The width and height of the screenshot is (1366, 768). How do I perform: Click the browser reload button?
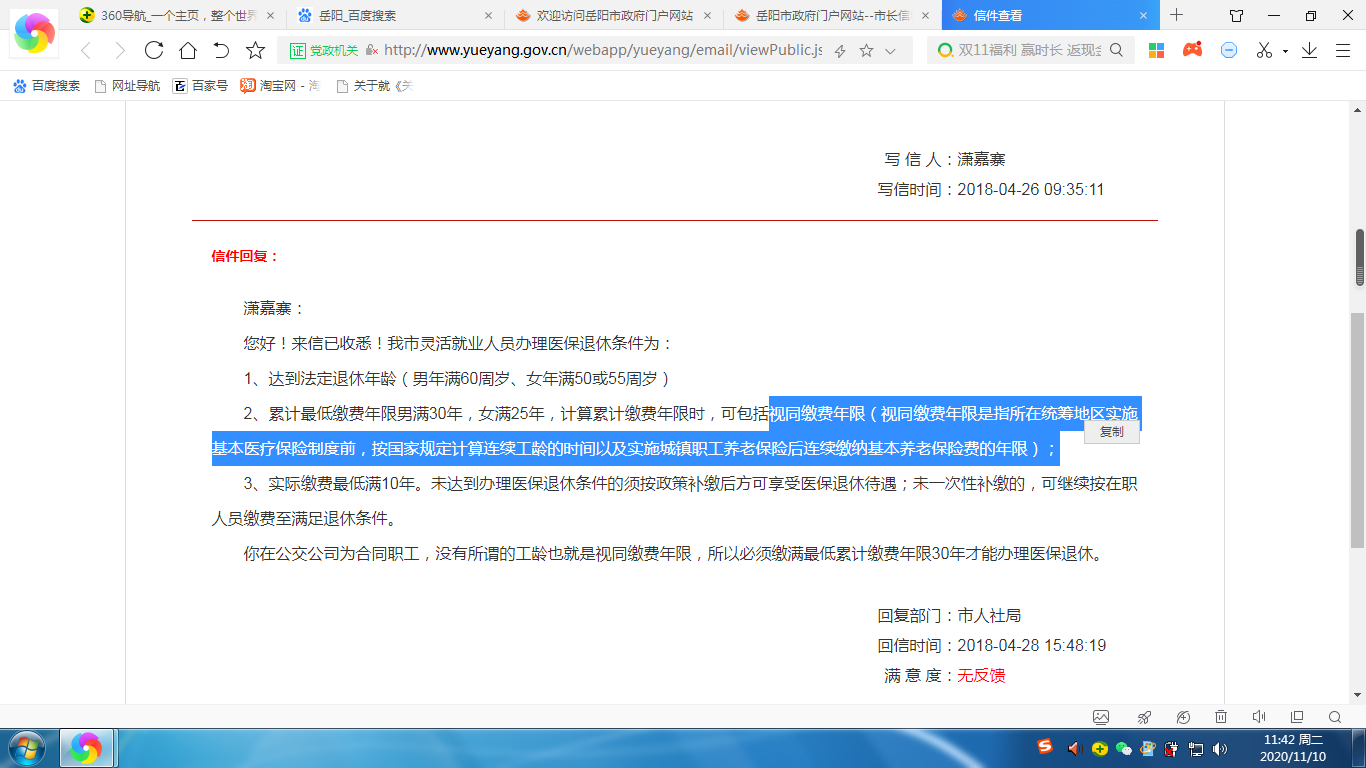pos(153,51)
